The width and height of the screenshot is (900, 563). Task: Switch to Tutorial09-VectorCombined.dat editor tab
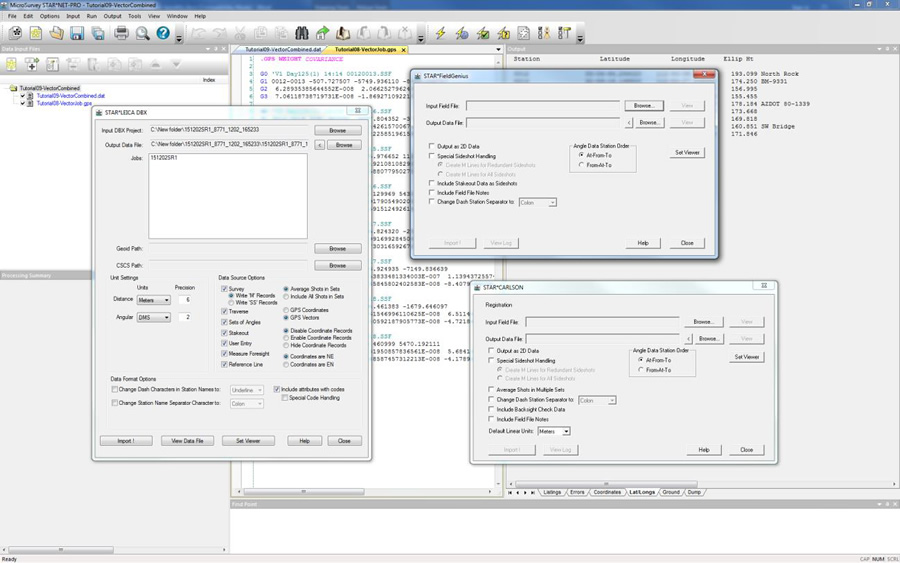282,50
